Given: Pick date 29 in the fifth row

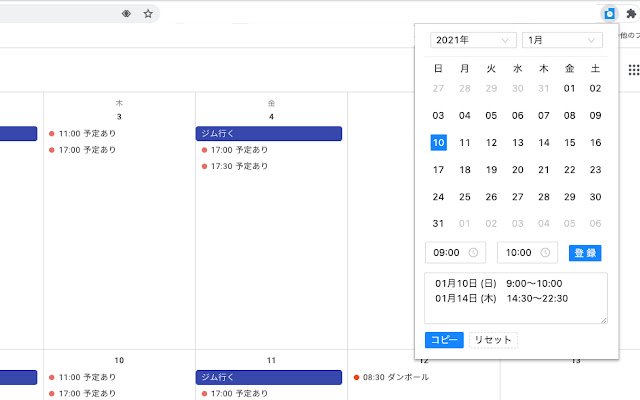Looking at the screenshot, I should point(570,197).
